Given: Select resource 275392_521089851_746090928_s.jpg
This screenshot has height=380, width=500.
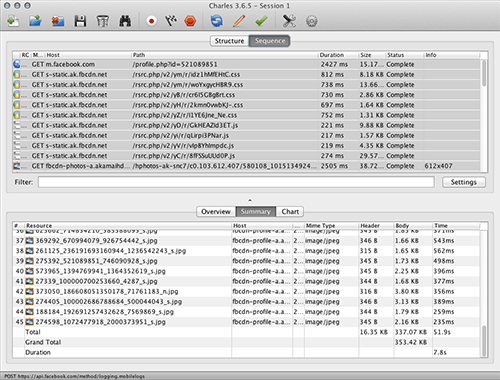Looking at the screenshot, I should point(247,261).
